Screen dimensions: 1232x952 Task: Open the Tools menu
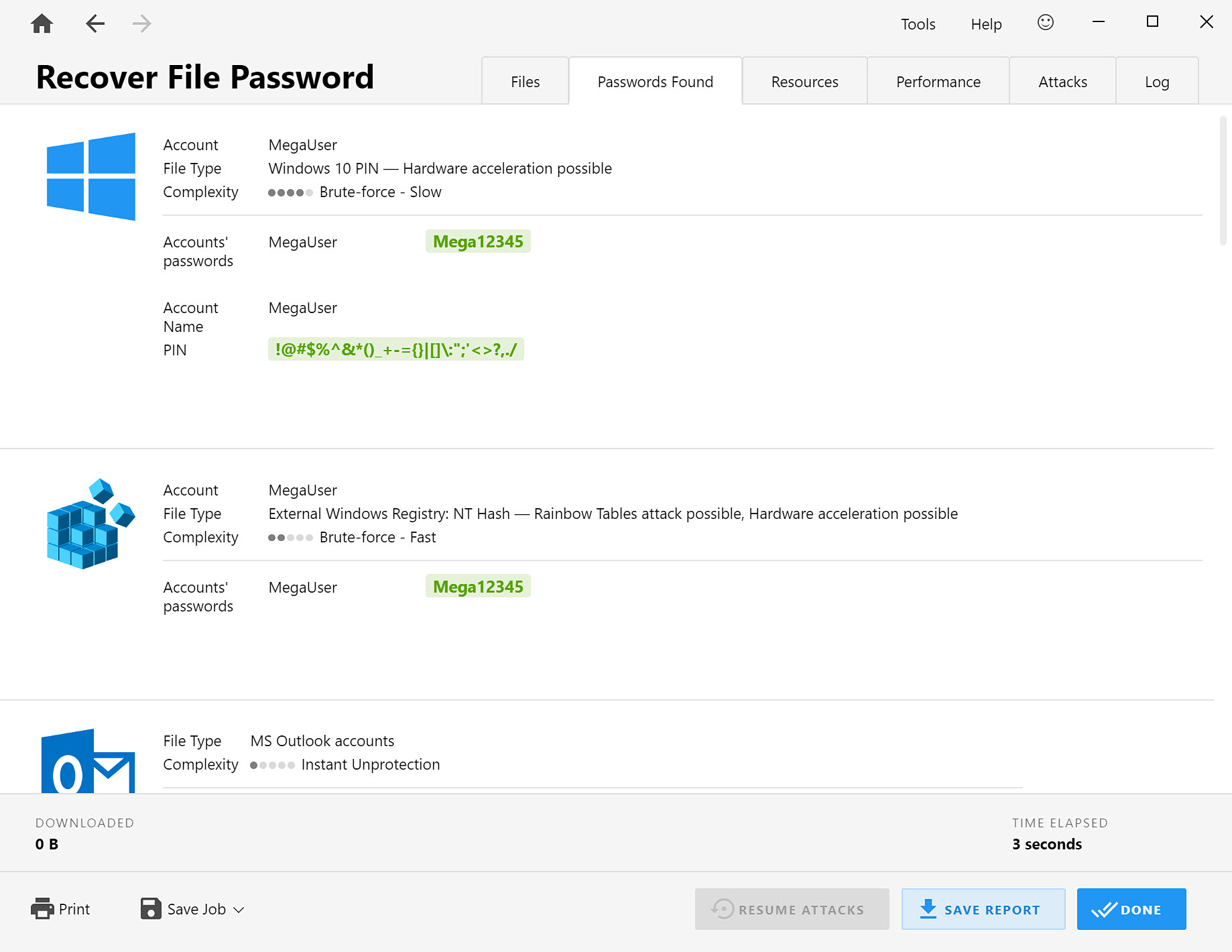[918, 23]
